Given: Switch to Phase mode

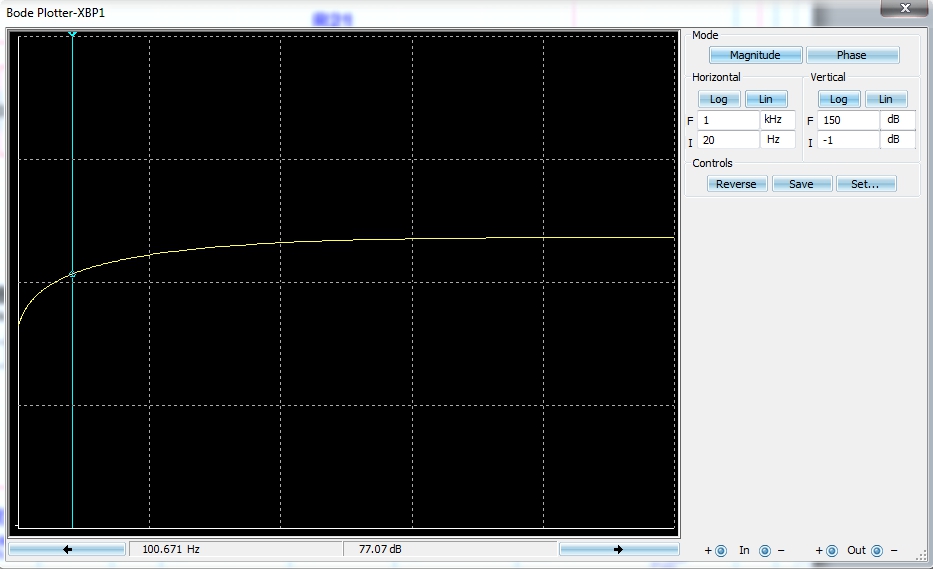Looking at the screenshot, I should [852, 55].
